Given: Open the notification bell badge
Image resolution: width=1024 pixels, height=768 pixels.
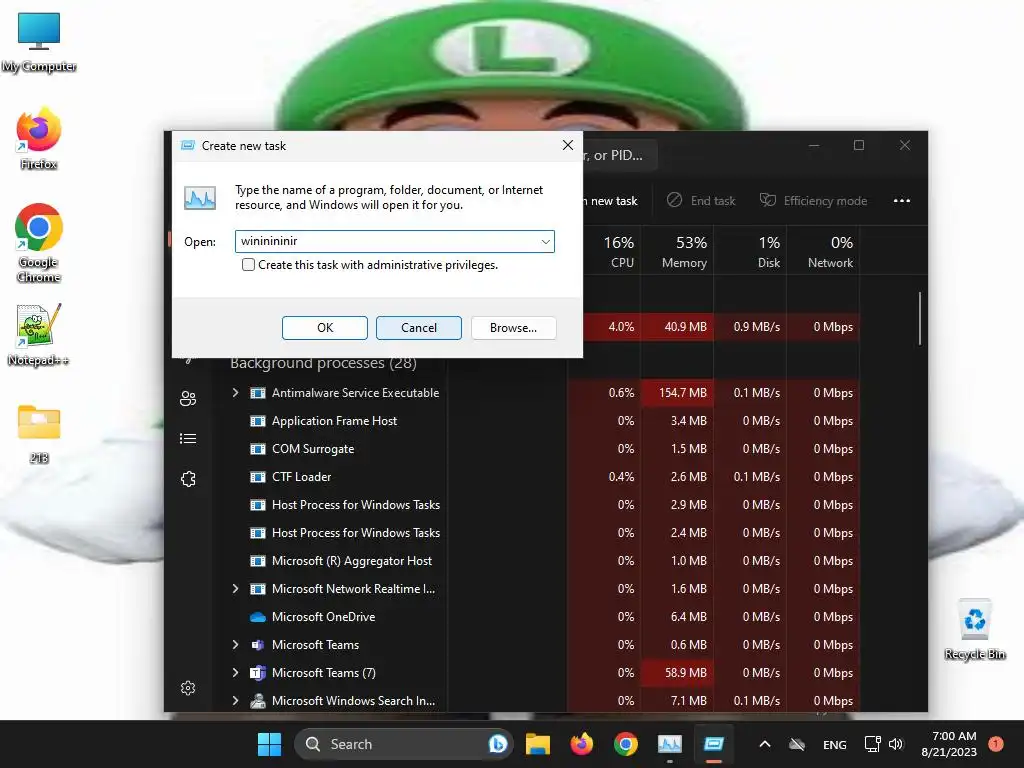Looking at the screenshot, I should tap(996, 744).
